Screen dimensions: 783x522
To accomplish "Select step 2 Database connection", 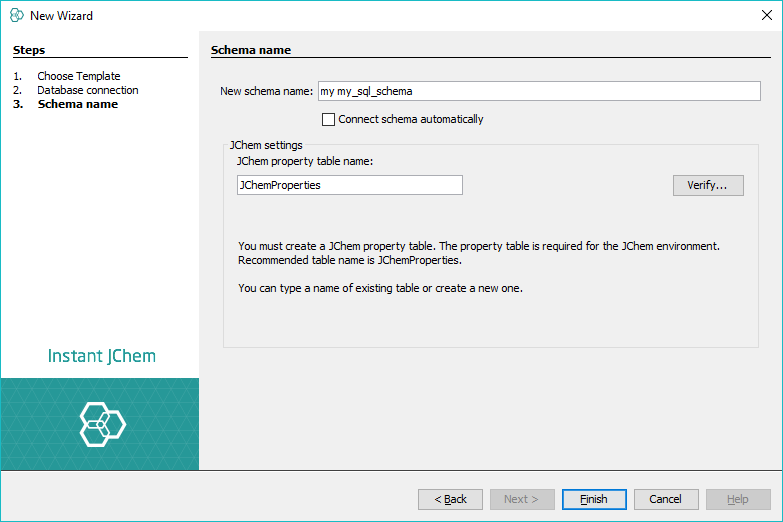I will pos(88,90).
